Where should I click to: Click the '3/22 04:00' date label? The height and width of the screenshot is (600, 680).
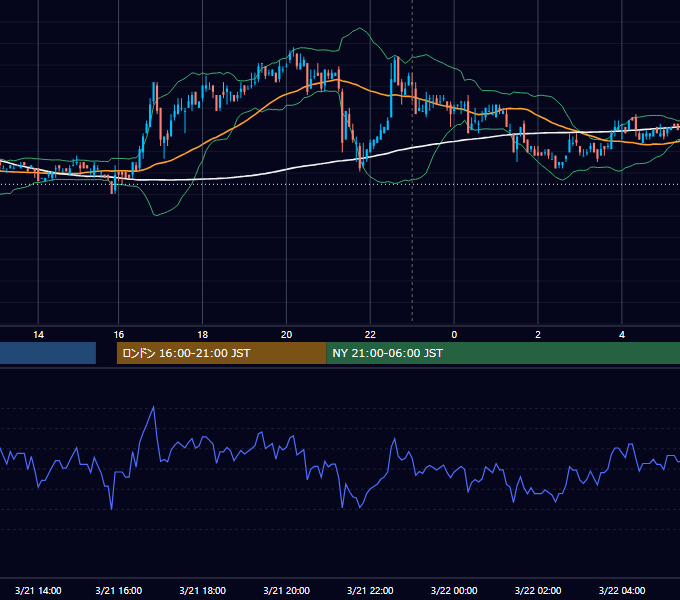click(622, 590)
